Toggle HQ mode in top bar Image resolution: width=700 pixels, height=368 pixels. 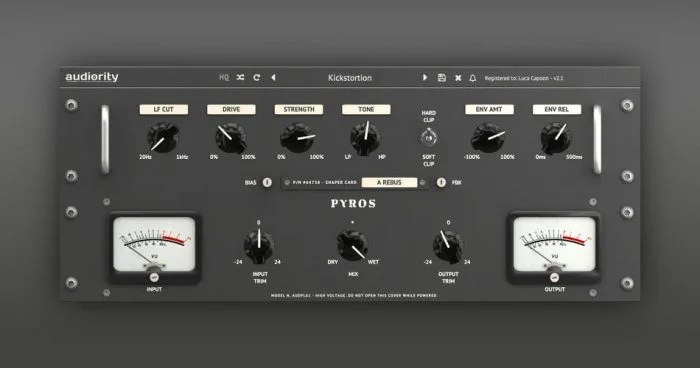(x=224, y=77)
